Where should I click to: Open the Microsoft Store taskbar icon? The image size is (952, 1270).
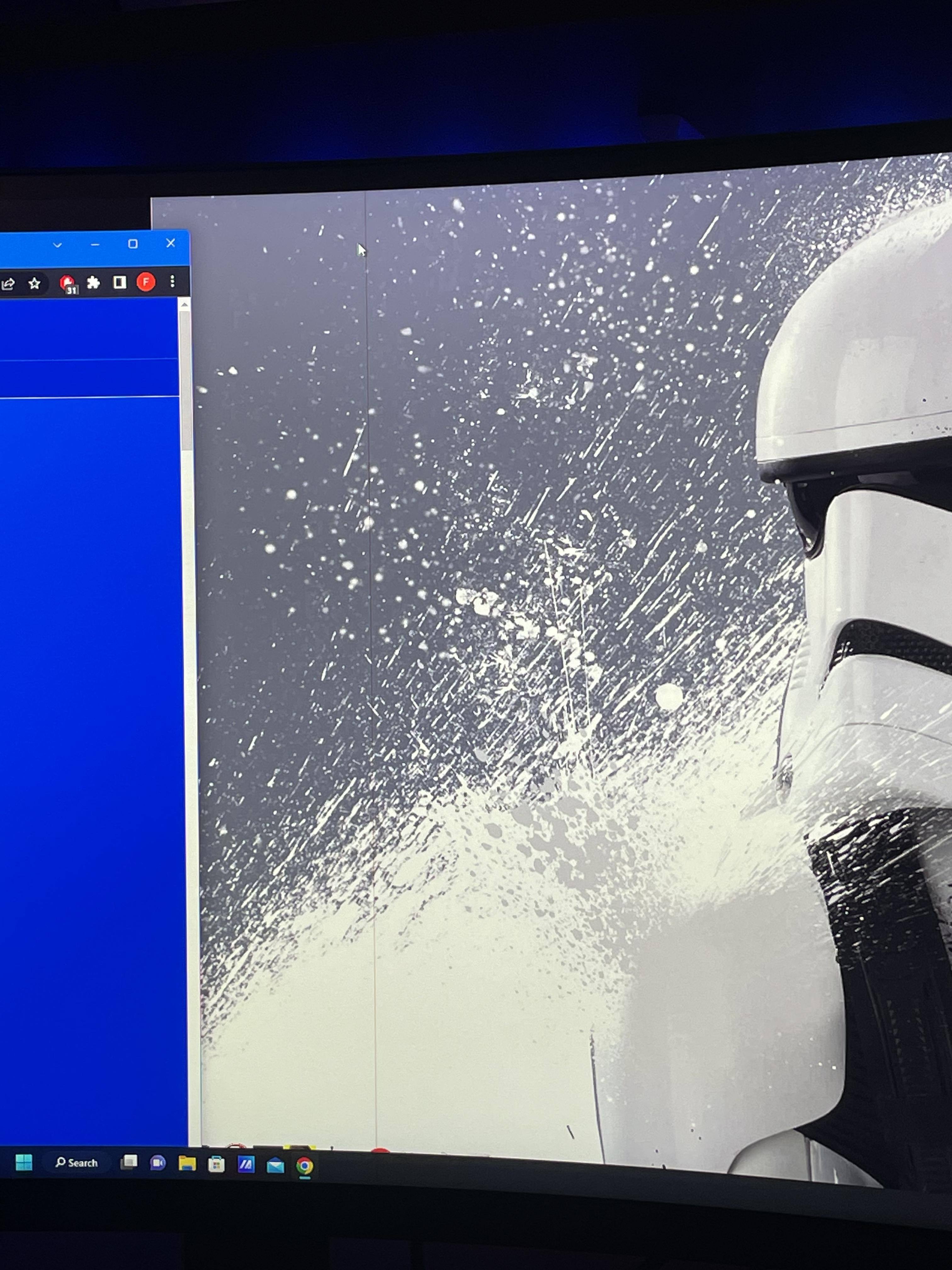pos(216,1164)
